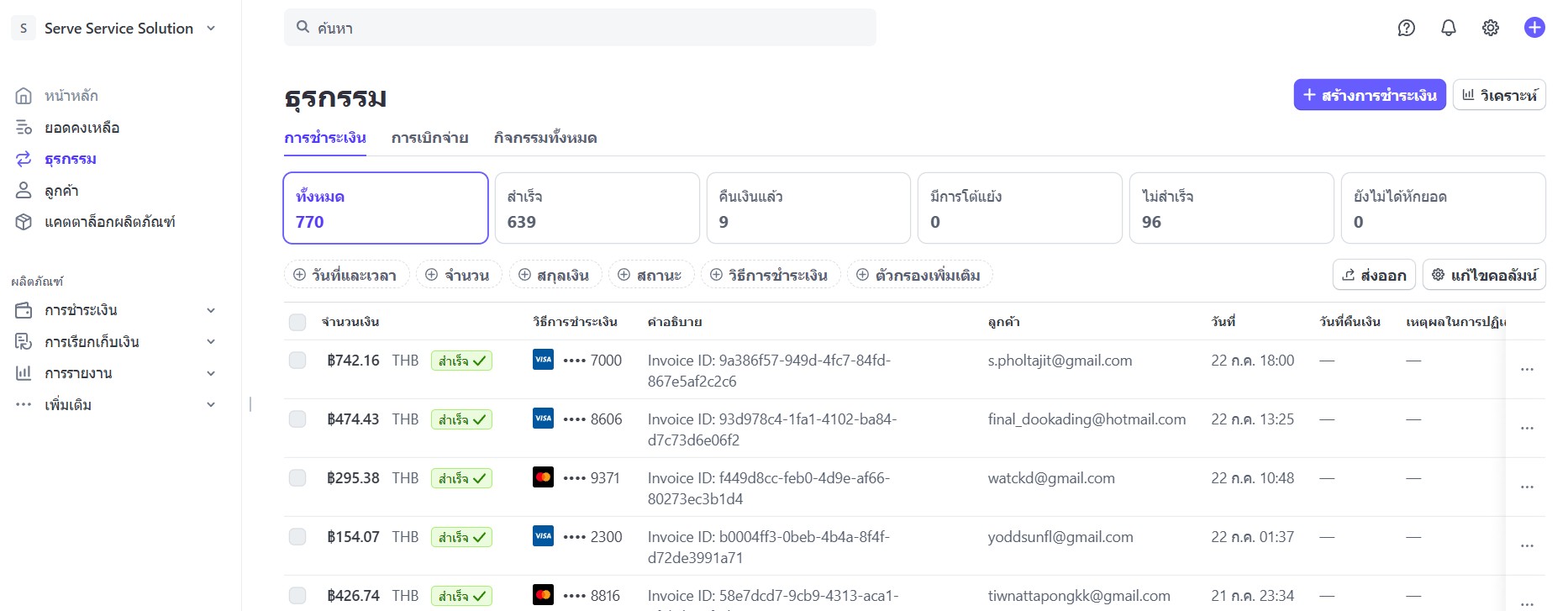Viewport: 1568px width, 611px height.
Task: Select all rows with header checkbox
Action: [x=297, y=322]
